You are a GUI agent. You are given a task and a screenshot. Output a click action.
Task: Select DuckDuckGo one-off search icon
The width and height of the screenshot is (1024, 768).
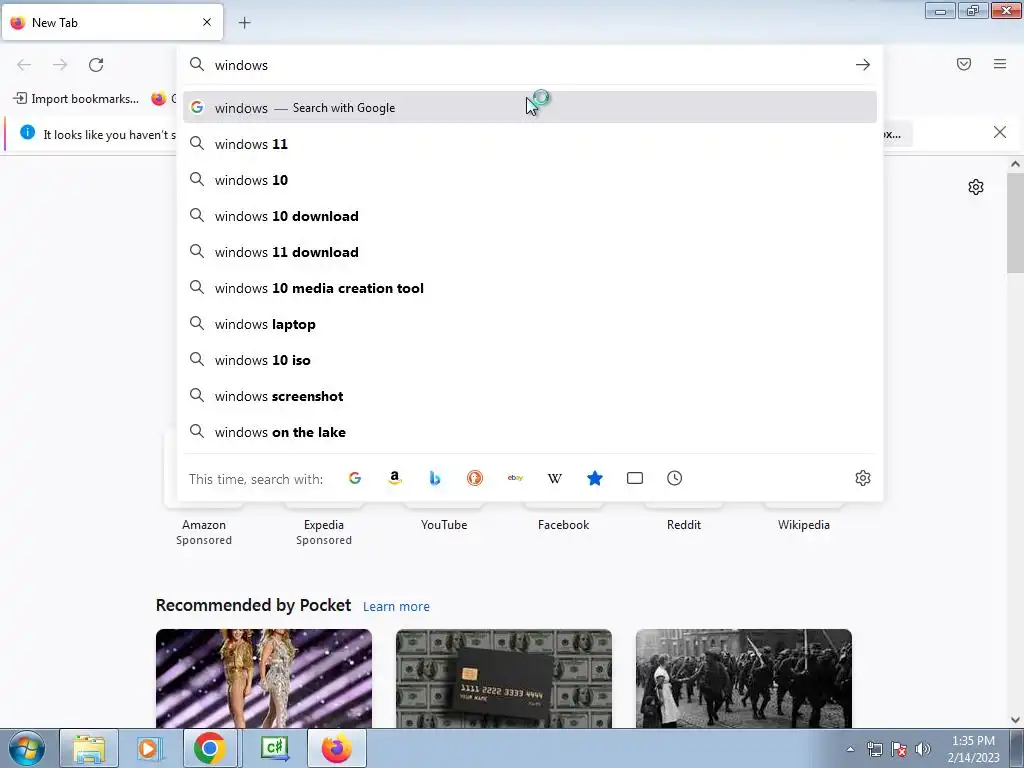pyautogui.click(x=475, y=478)
